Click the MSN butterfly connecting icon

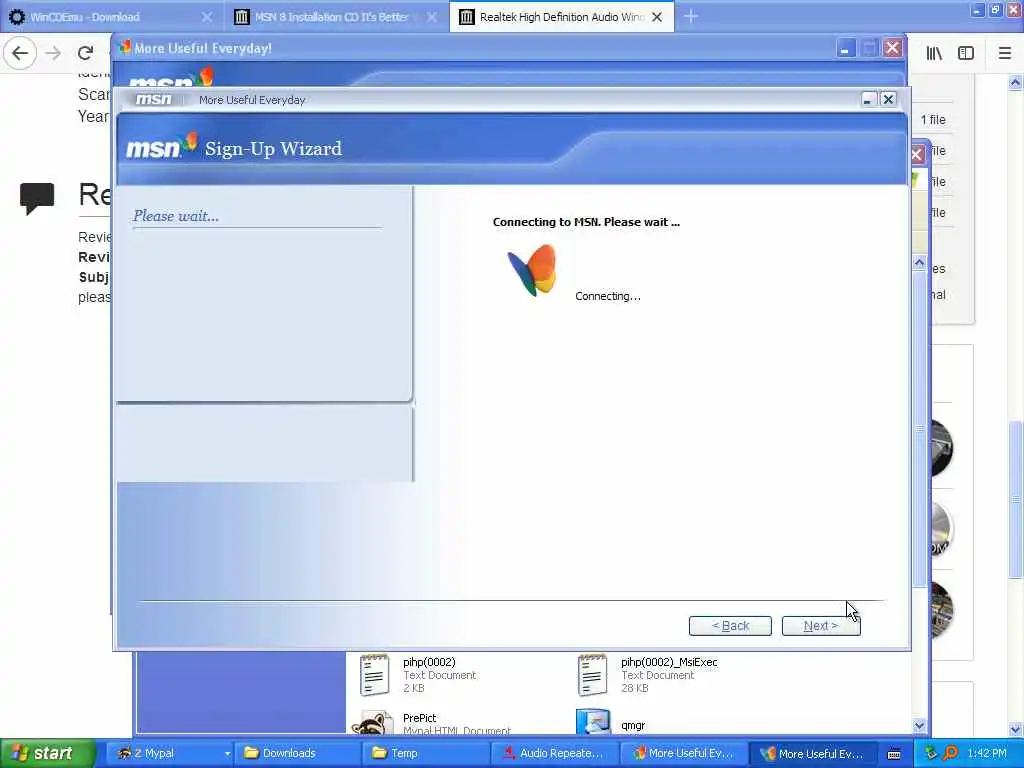(x=532, y=270)
